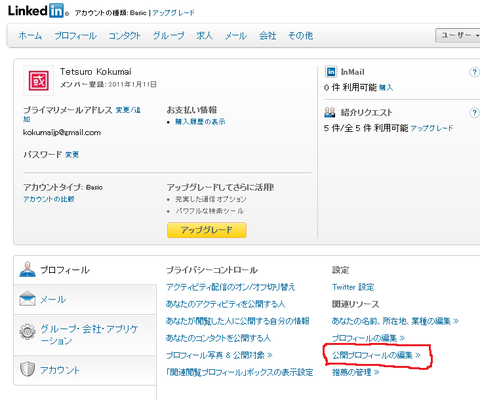Click the アップグレード link in header
The image size is (480, 400).
[x=173, y=13]
